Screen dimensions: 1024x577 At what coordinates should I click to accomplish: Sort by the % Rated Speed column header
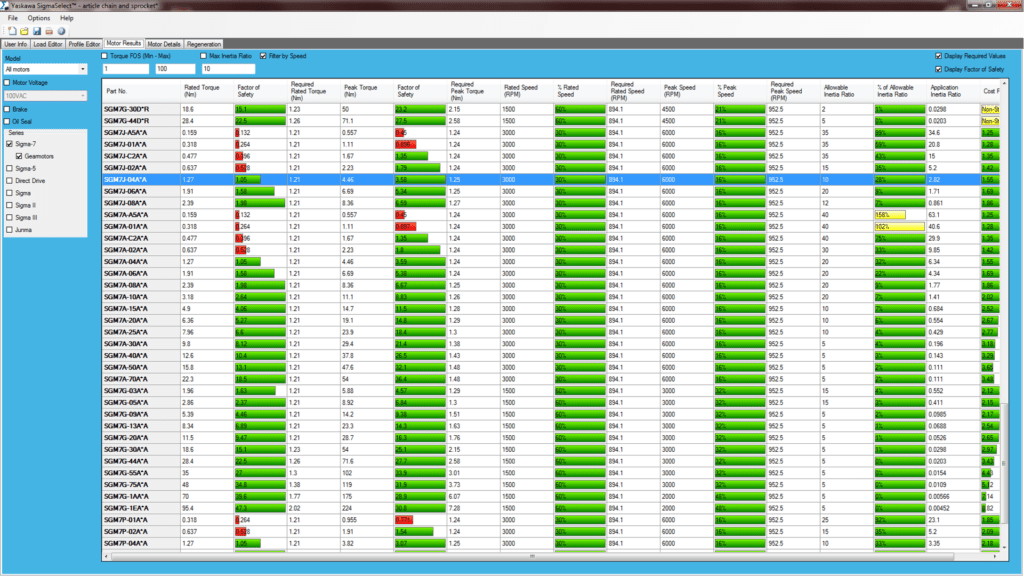[x=581, y=91]
